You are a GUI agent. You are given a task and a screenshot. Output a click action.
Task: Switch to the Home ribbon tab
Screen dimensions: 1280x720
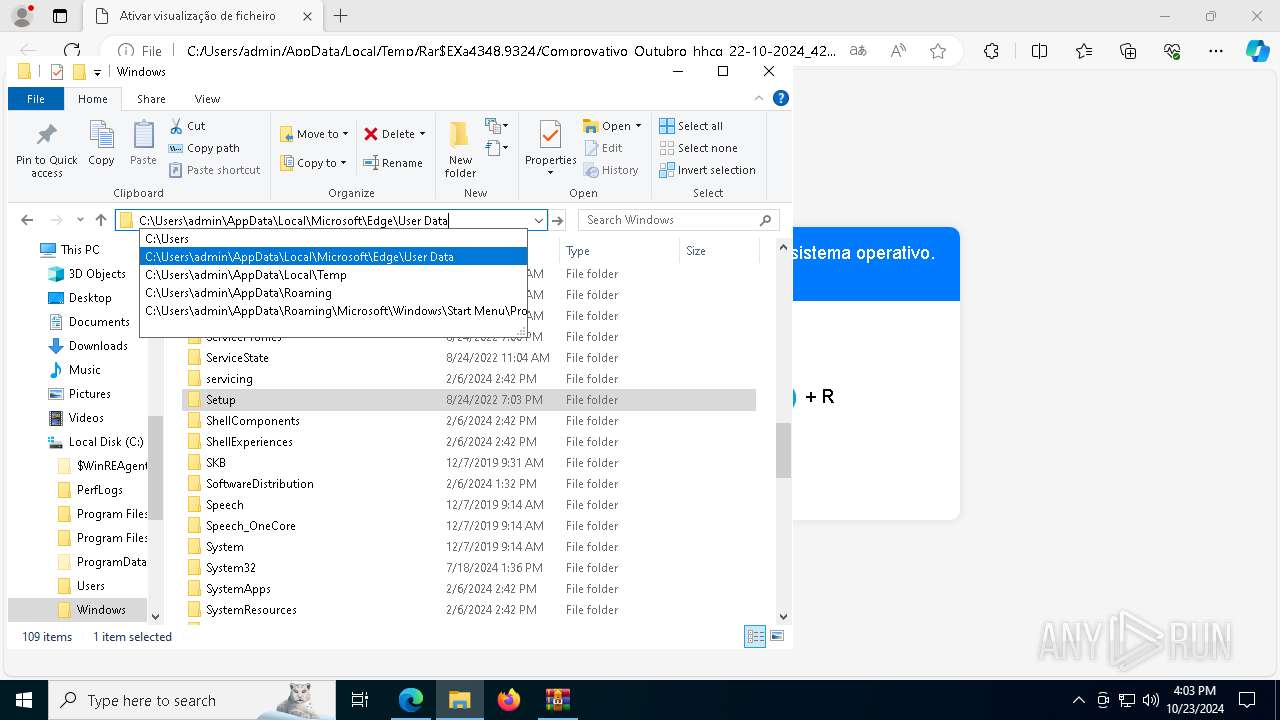93,99
